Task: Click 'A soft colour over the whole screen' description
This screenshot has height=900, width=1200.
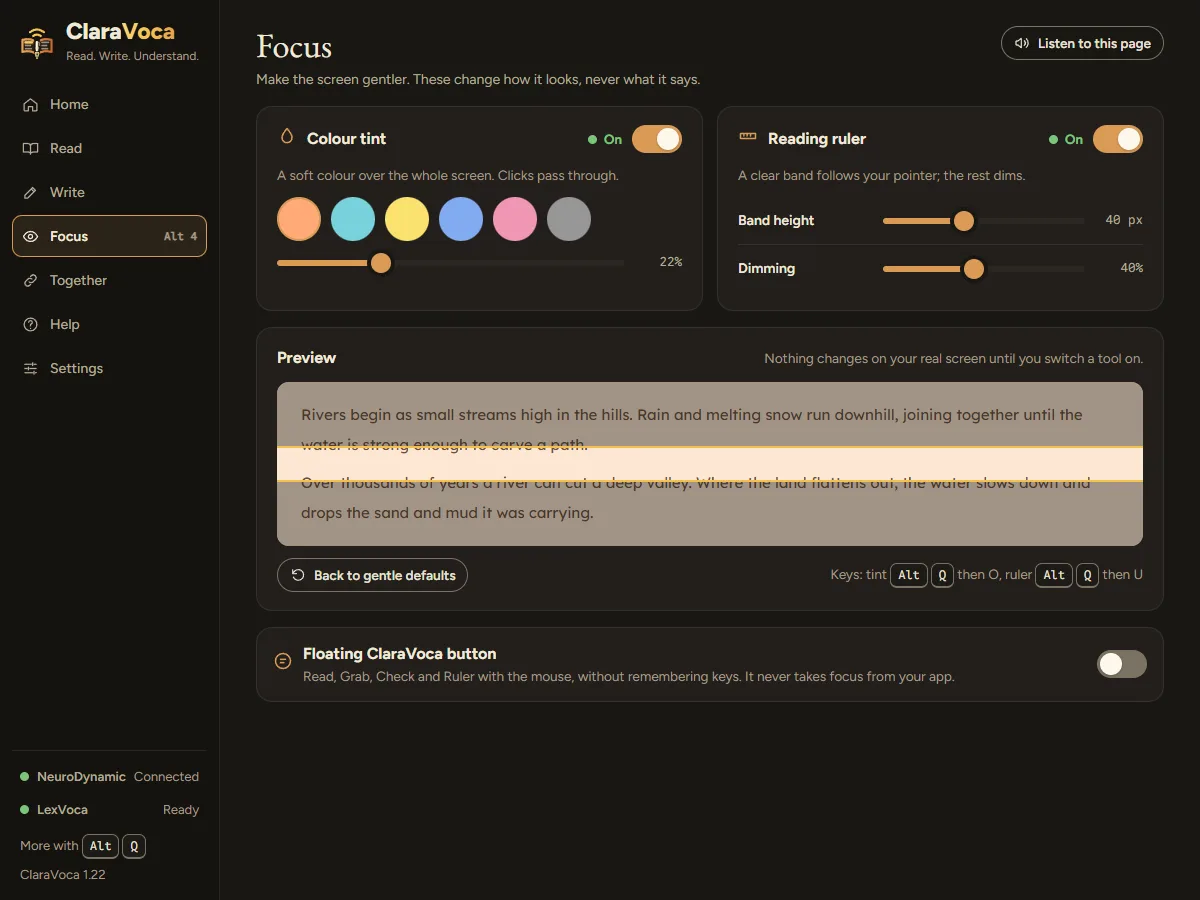Action: point(448,175)
